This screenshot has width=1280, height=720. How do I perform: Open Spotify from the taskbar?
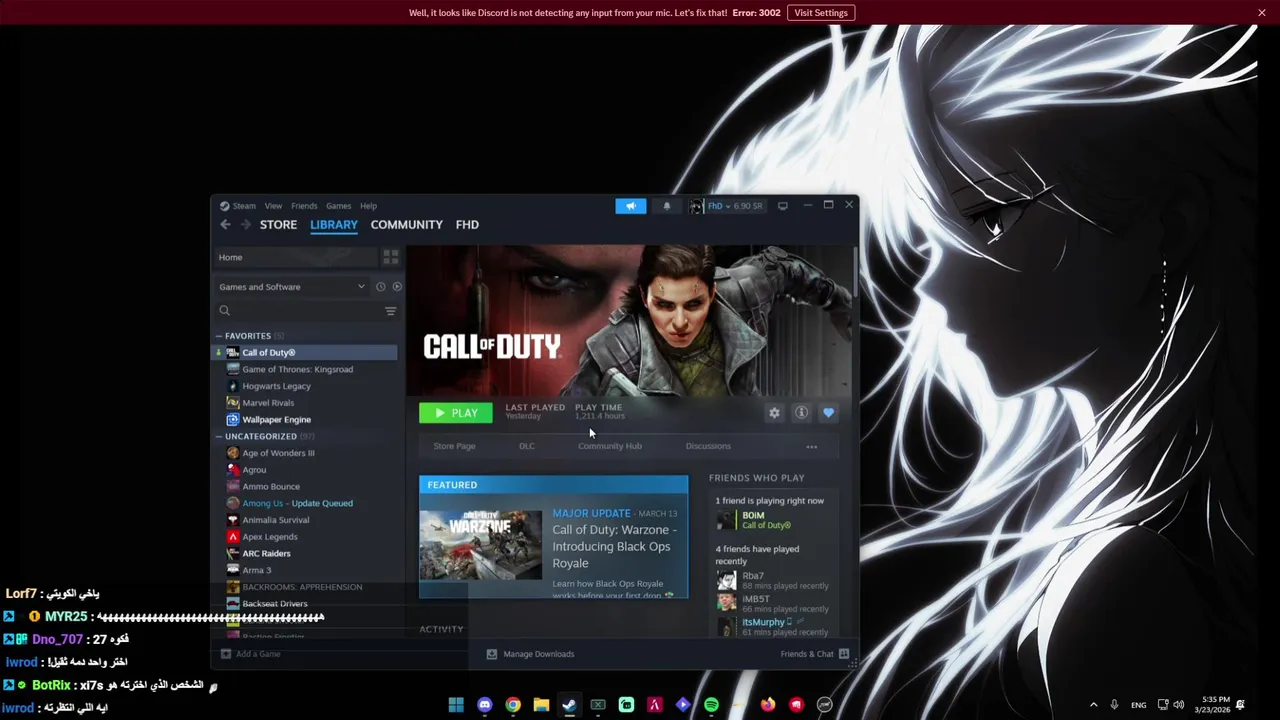point(711,705)
